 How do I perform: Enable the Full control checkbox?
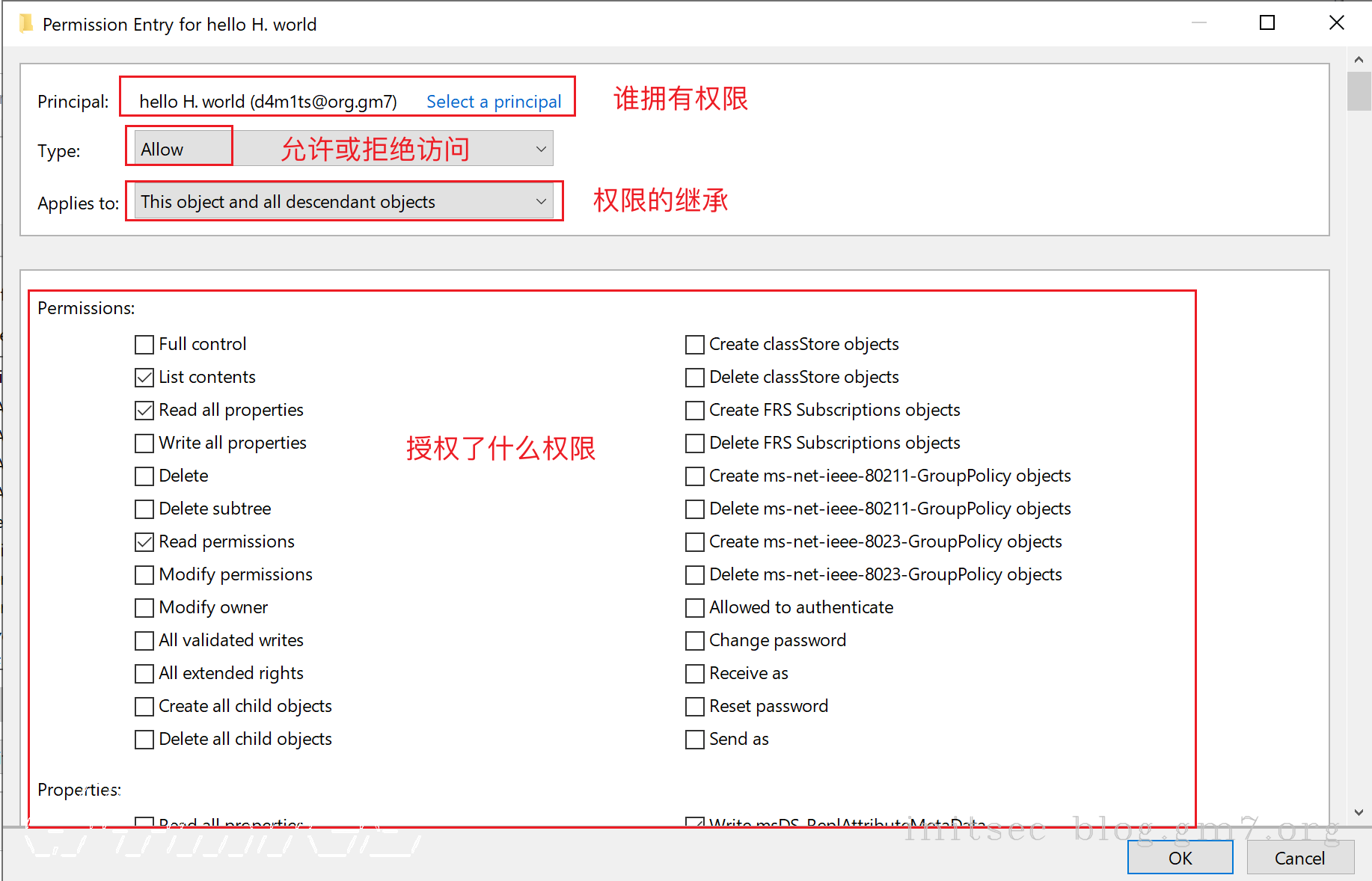(x=144, y=345)
